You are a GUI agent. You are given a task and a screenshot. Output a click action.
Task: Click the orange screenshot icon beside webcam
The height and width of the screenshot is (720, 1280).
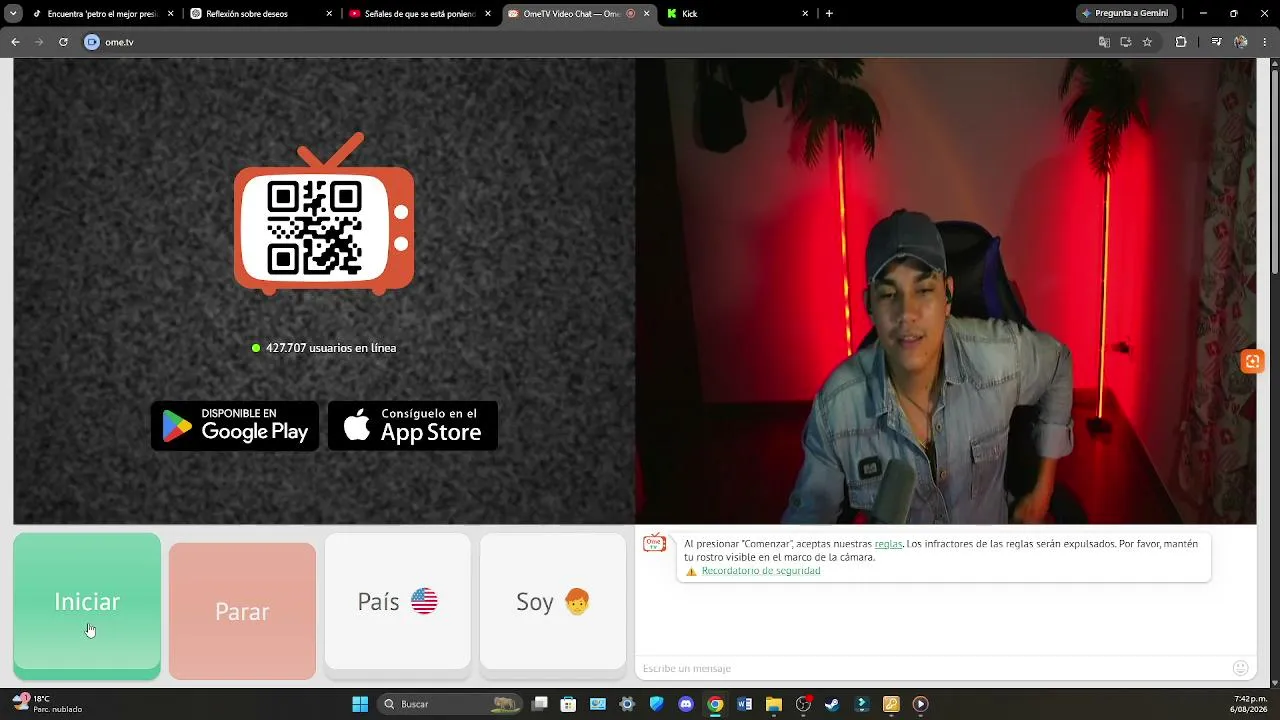click(1251, 361)
